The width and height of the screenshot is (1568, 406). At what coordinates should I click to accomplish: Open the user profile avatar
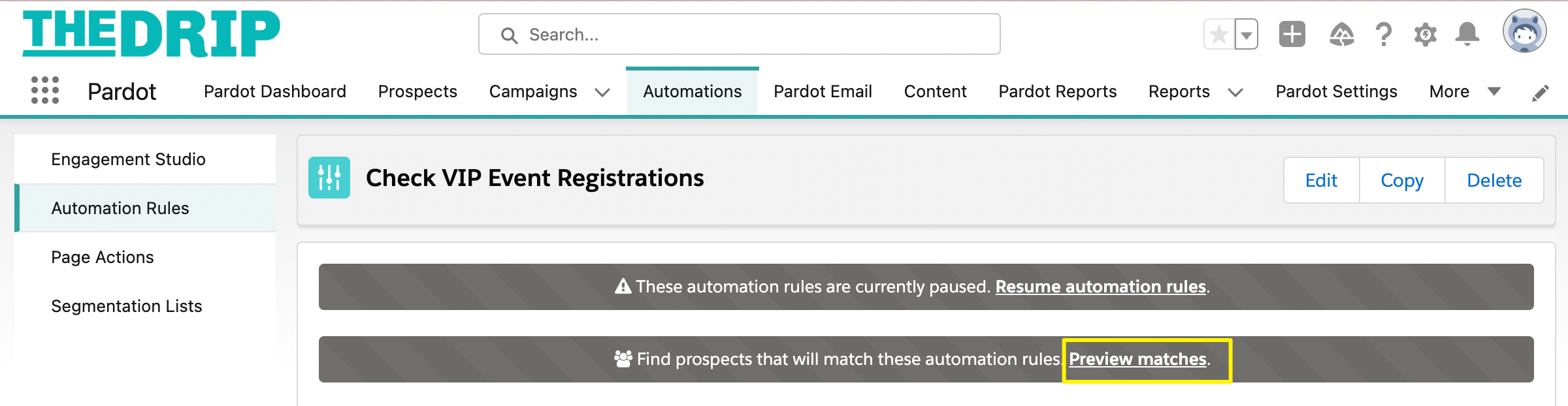pyautogui.click(x=1525, y=31)
